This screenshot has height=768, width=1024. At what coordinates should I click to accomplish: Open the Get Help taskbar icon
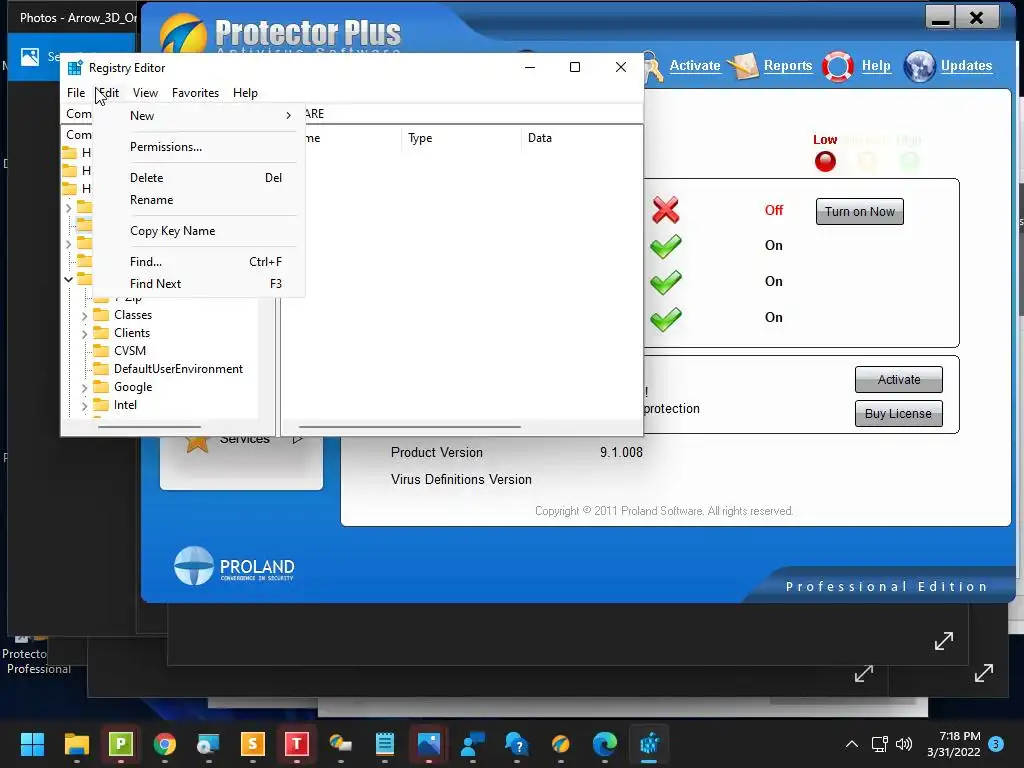pyautogui.click(x=517, y=744)
